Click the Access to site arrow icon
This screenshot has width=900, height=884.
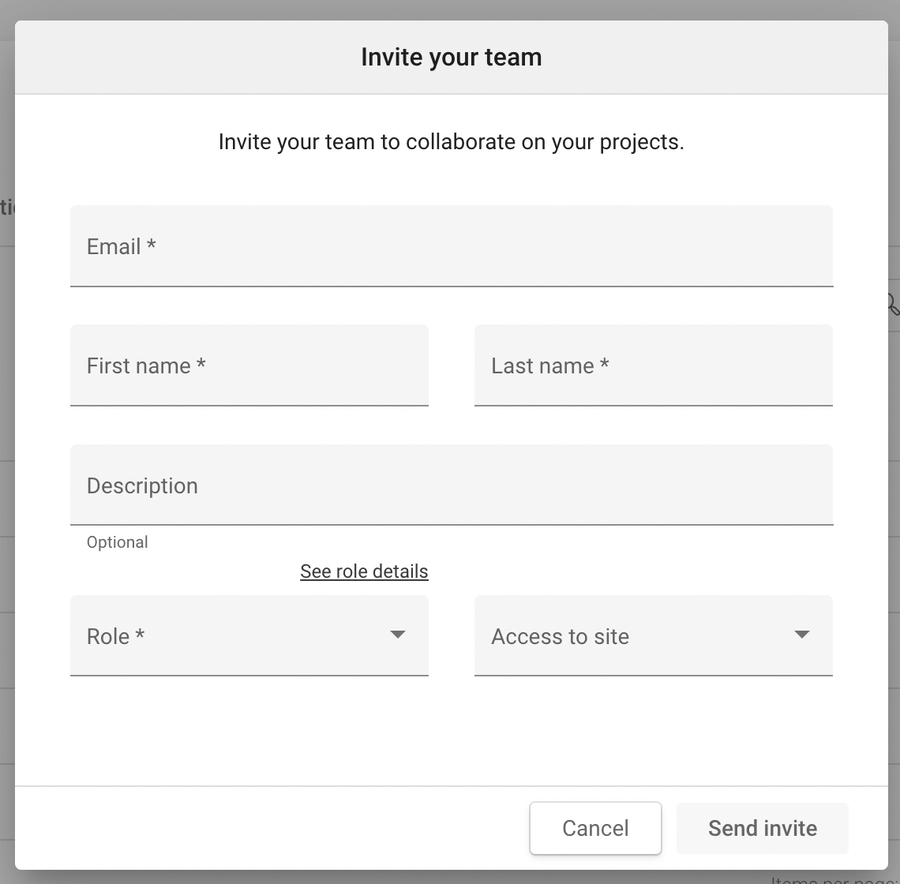(802, 635)
